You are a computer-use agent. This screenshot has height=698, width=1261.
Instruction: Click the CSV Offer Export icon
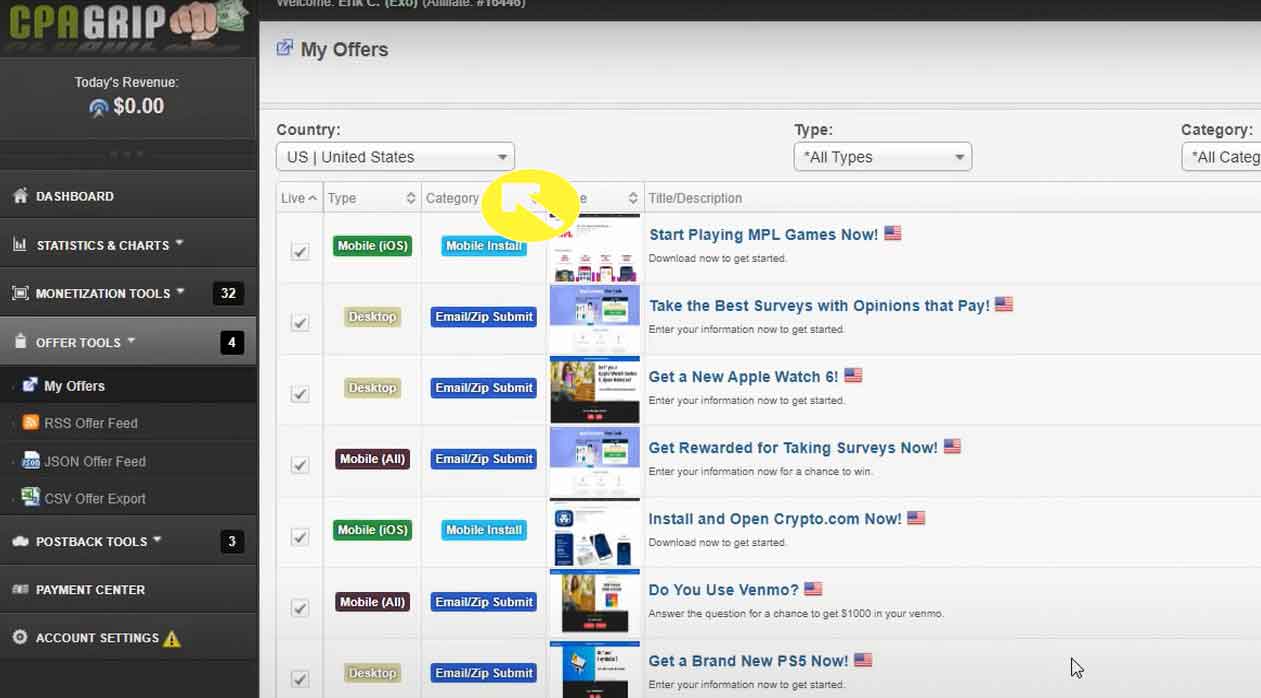pos(31,497)
